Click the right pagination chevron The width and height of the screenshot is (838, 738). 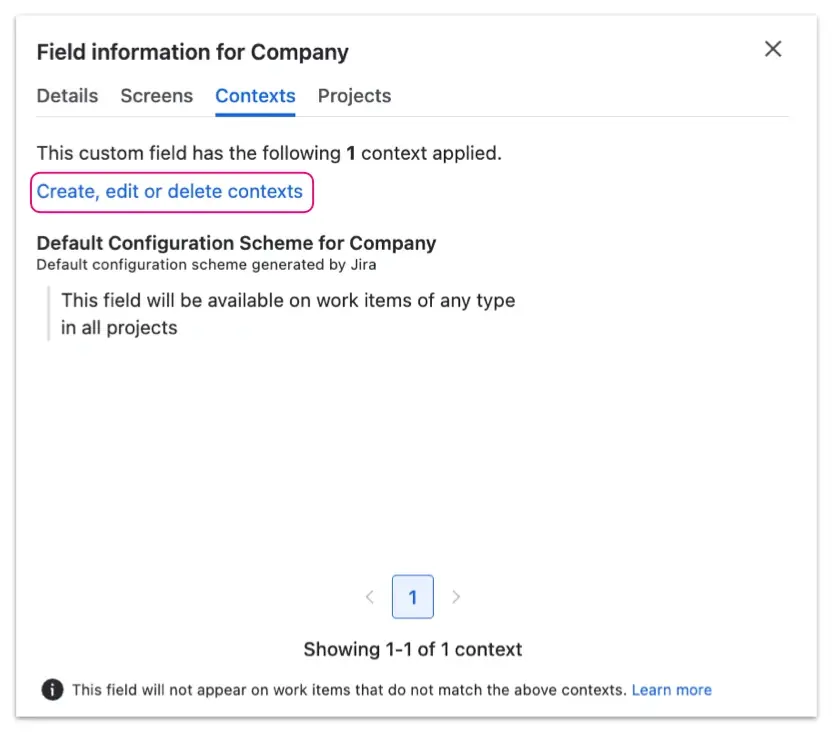point(456,596)
